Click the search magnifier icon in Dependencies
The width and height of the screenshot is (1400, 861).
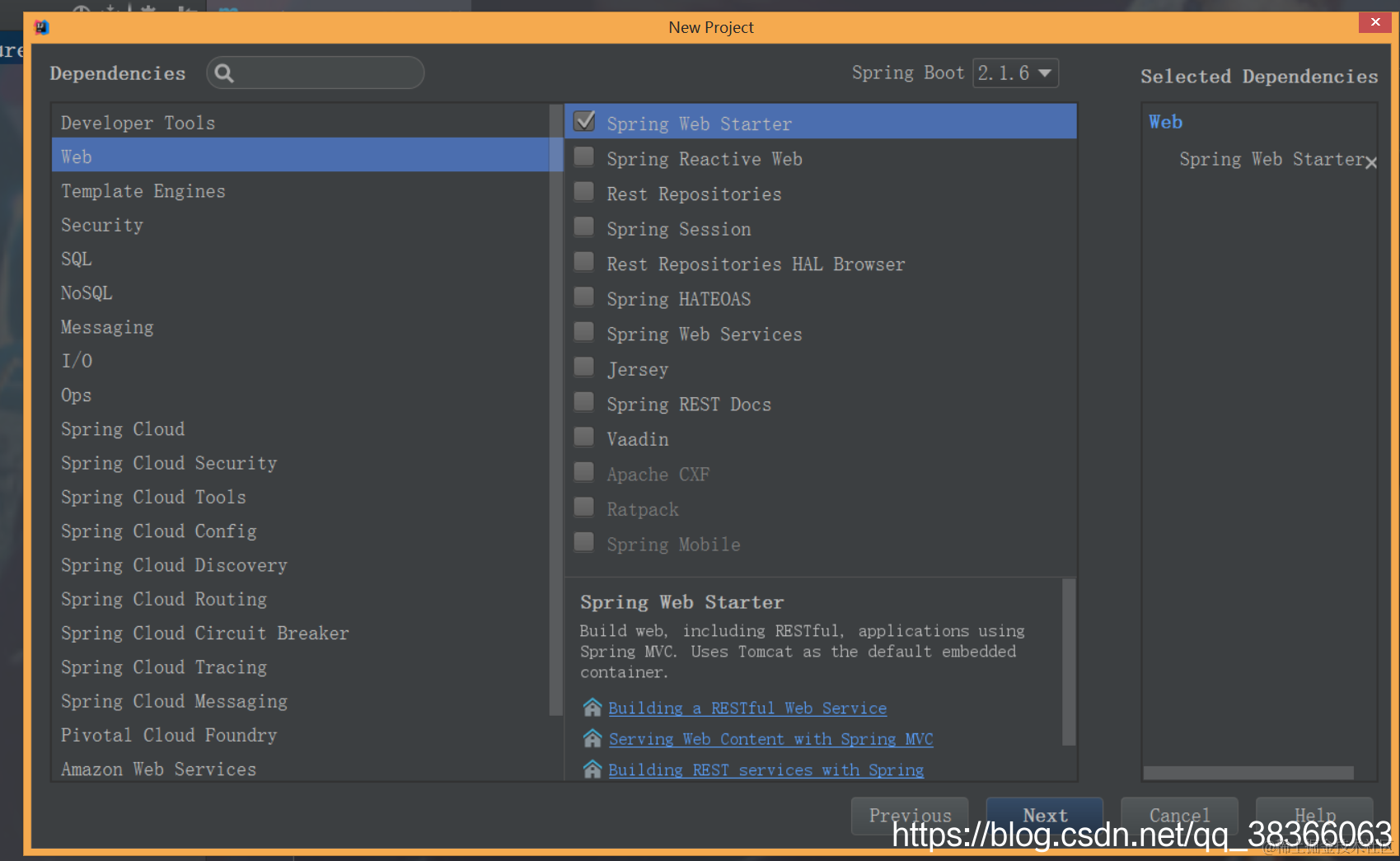tap(224, 73)
